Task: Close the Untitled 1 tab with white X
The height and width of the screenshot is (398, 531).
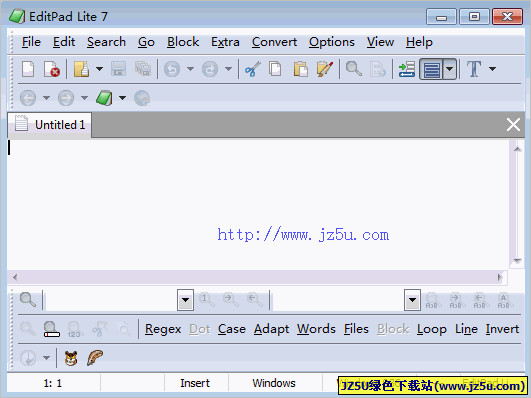Action: tap(513, 125)
